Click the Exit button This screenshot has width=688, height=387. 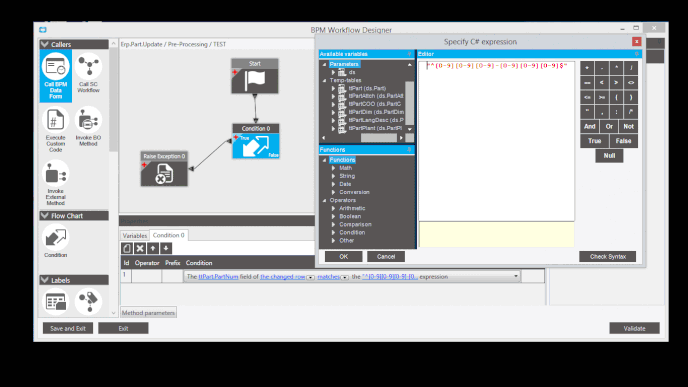tap(123, 328)
